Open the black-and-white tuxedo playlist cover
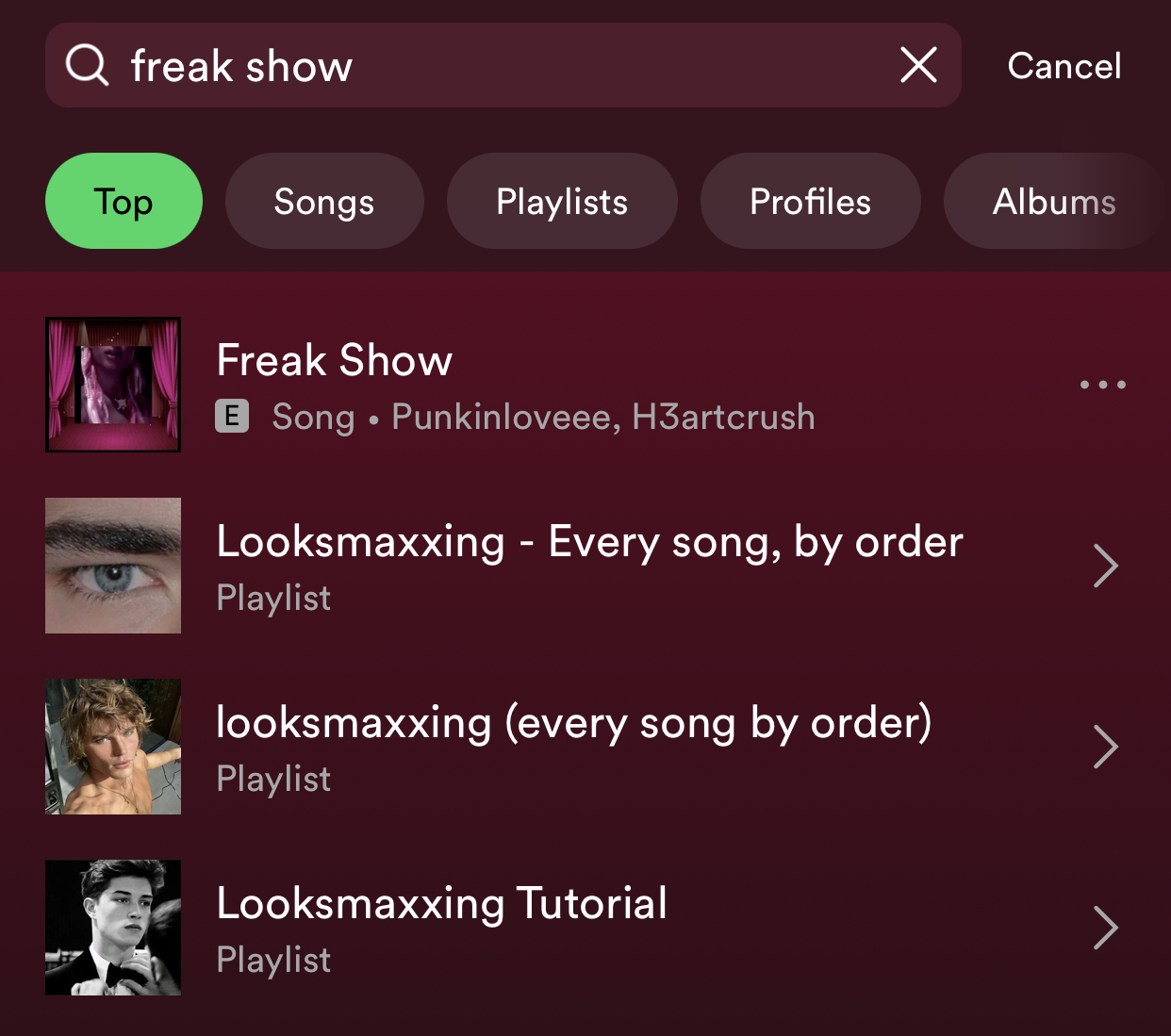This screenshot has height=1036, width=1171. click(113, 928)
